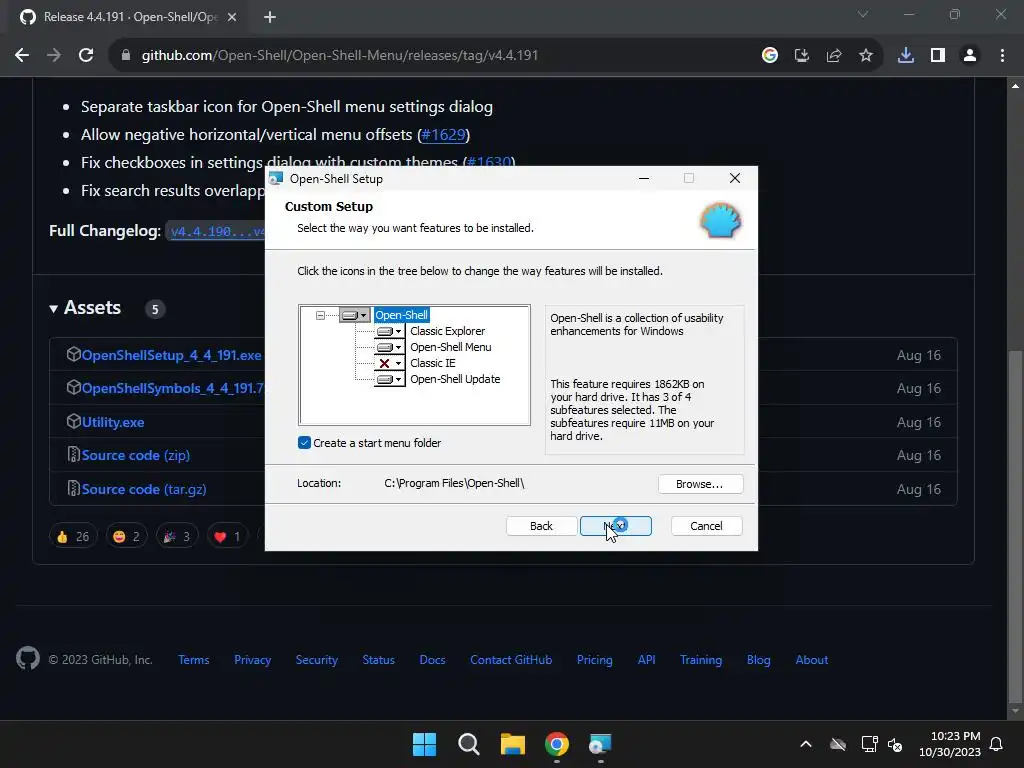Open Windows taskbar search
1024x768 pixels.
(x=469, y=744)
